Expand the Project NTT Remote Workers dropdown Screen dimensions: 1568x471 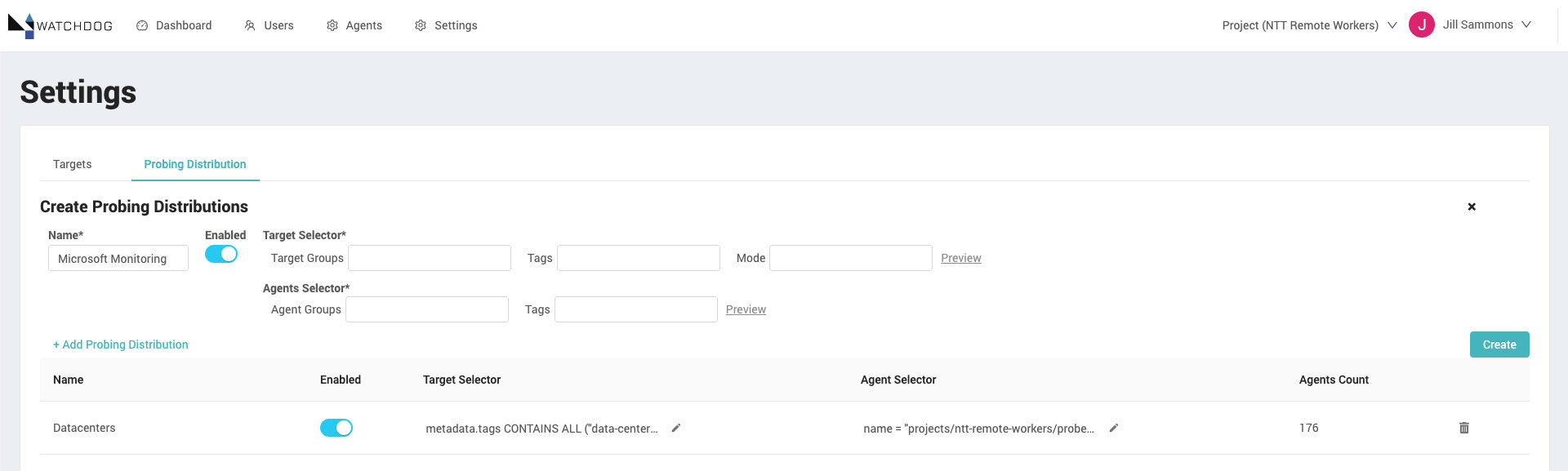click(1309, 25)
